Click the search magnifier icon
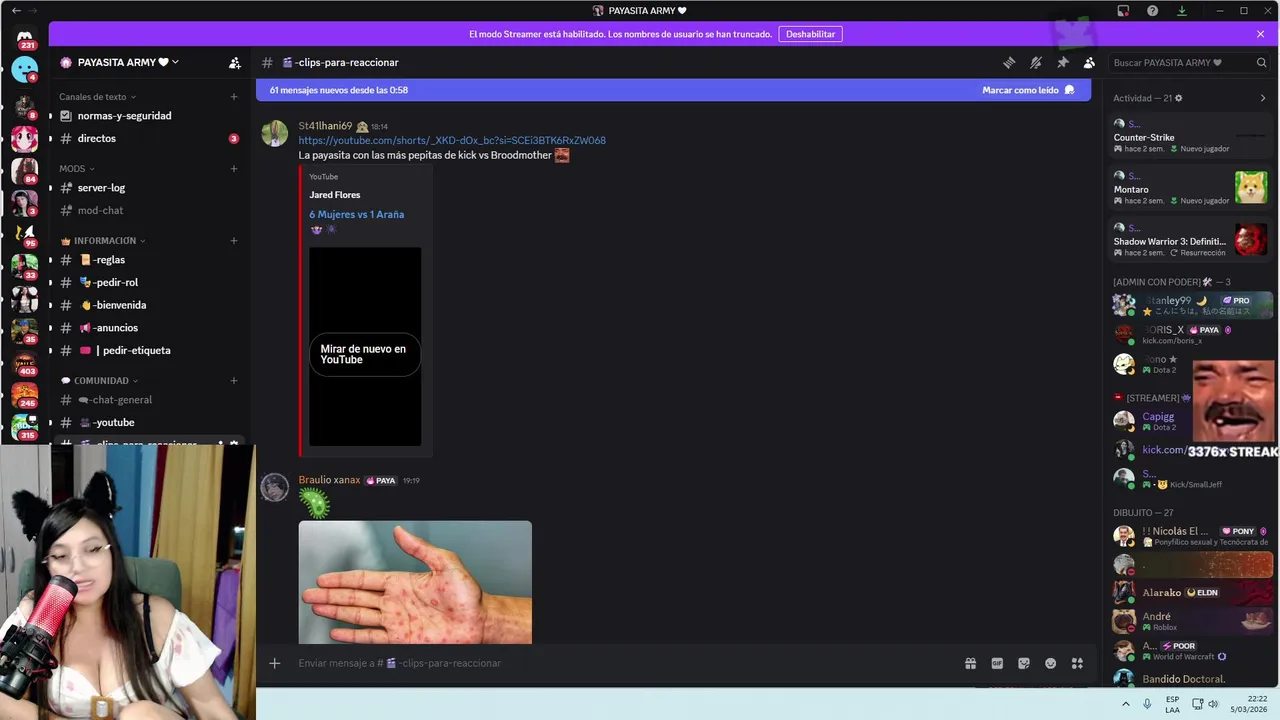 [x=1261, y=62]
